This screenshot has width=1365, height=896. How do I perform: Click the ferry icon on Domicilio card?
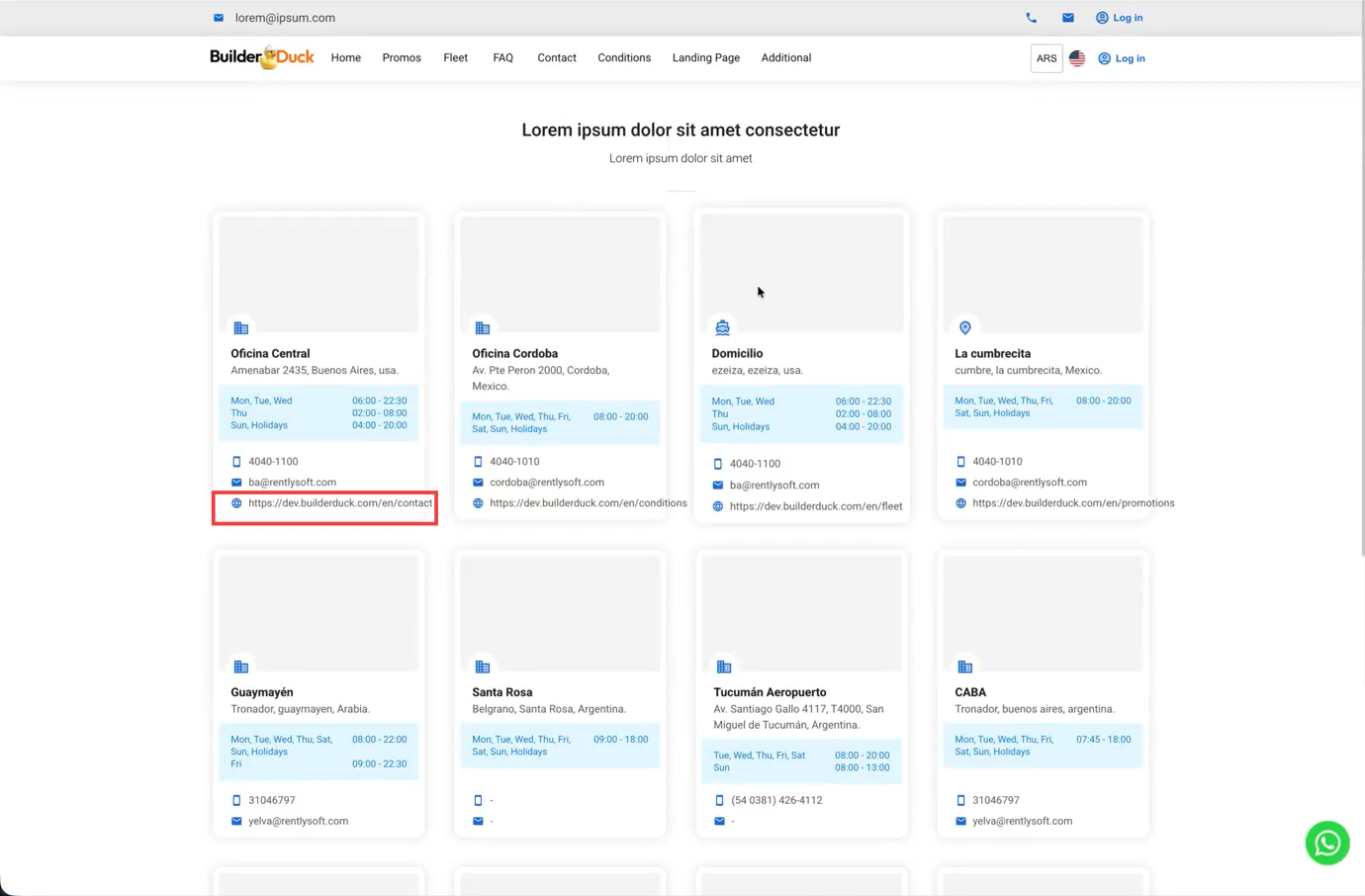point(722,327)
